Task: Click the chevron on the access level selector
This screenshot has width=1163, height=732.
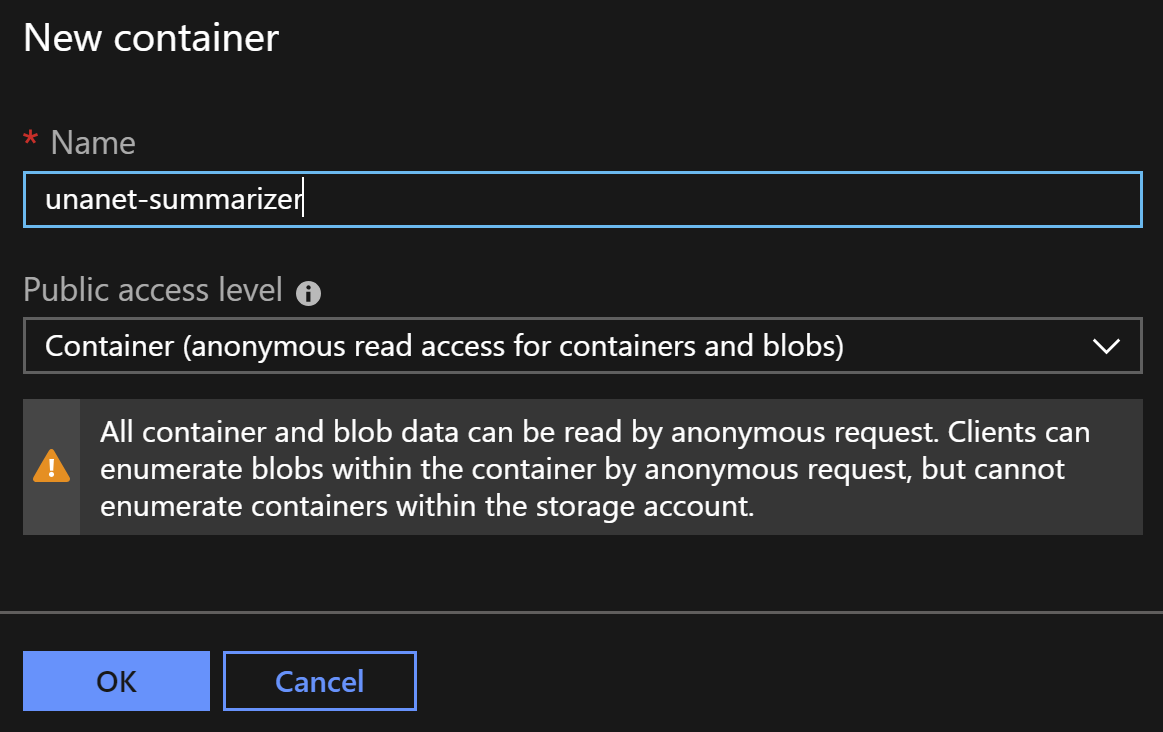Action: coord(1106,346)
